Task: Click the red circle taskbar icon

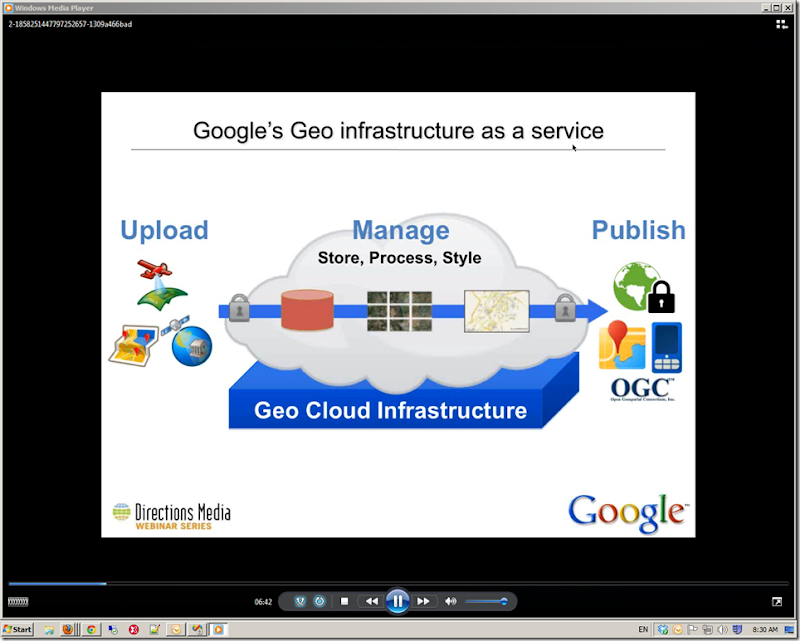Action: tap(134, 630)
